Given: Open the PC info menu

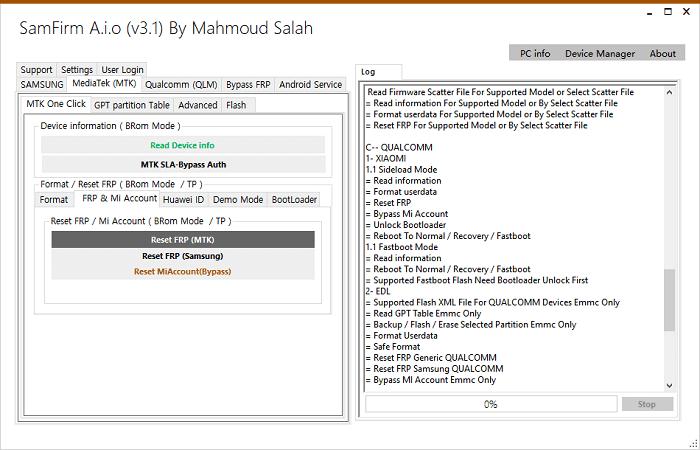Looking at the screenshot, I should click(535, 54).
